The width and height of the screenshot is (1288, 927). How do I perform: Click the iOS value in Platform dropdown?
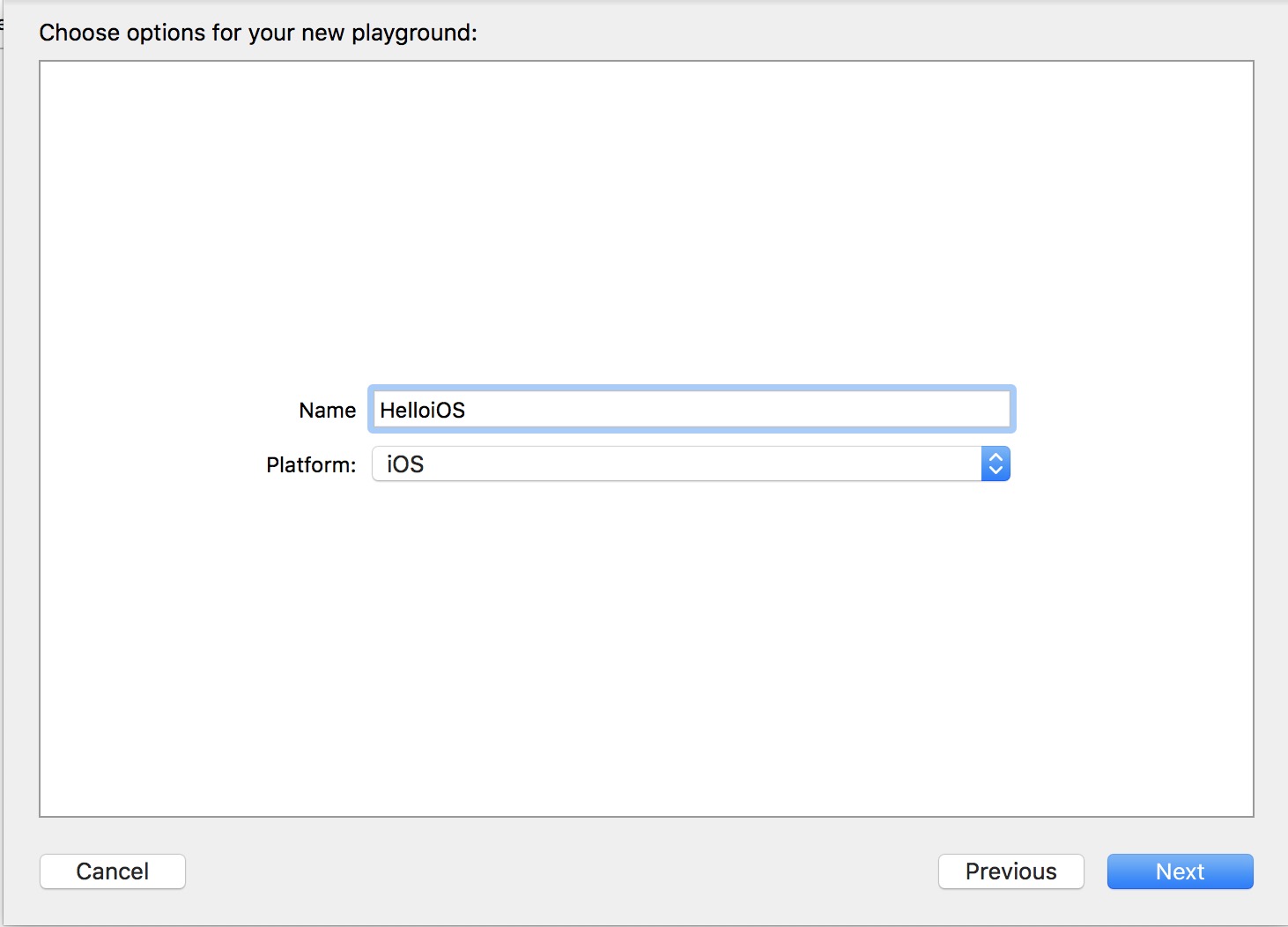[405, 464]
